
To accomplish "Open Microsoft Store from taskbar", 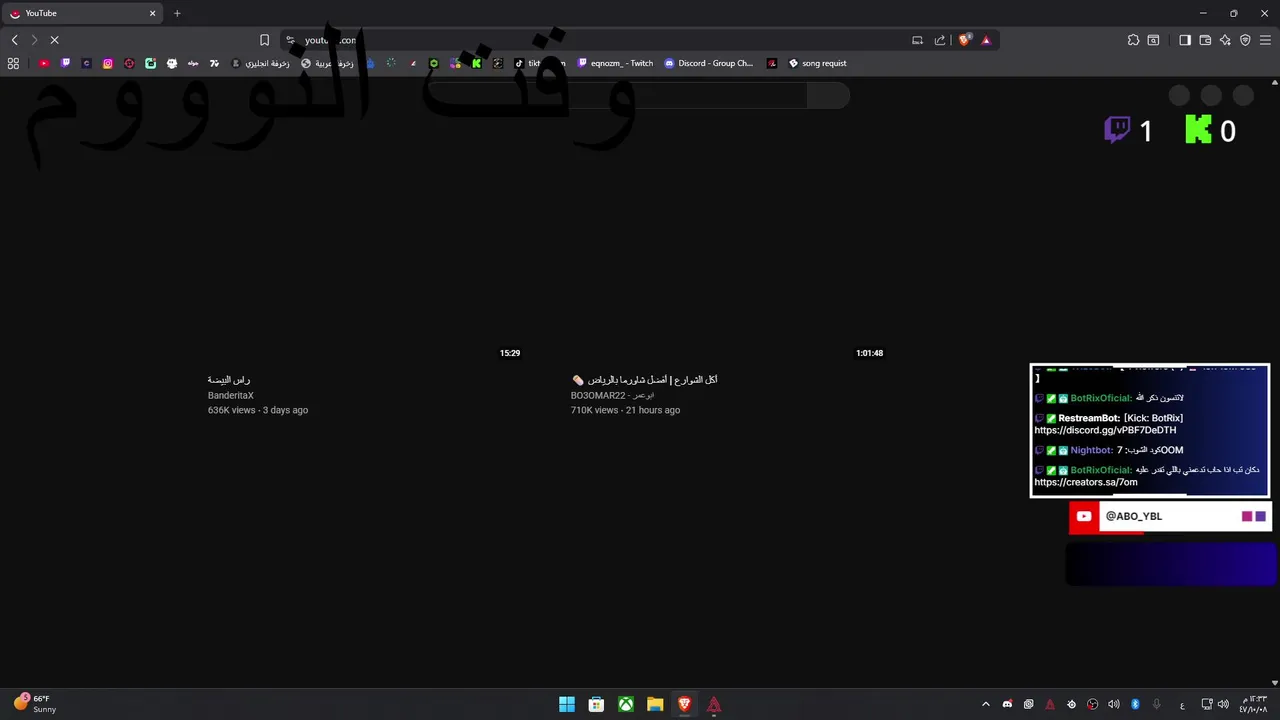I will [596, 704].
